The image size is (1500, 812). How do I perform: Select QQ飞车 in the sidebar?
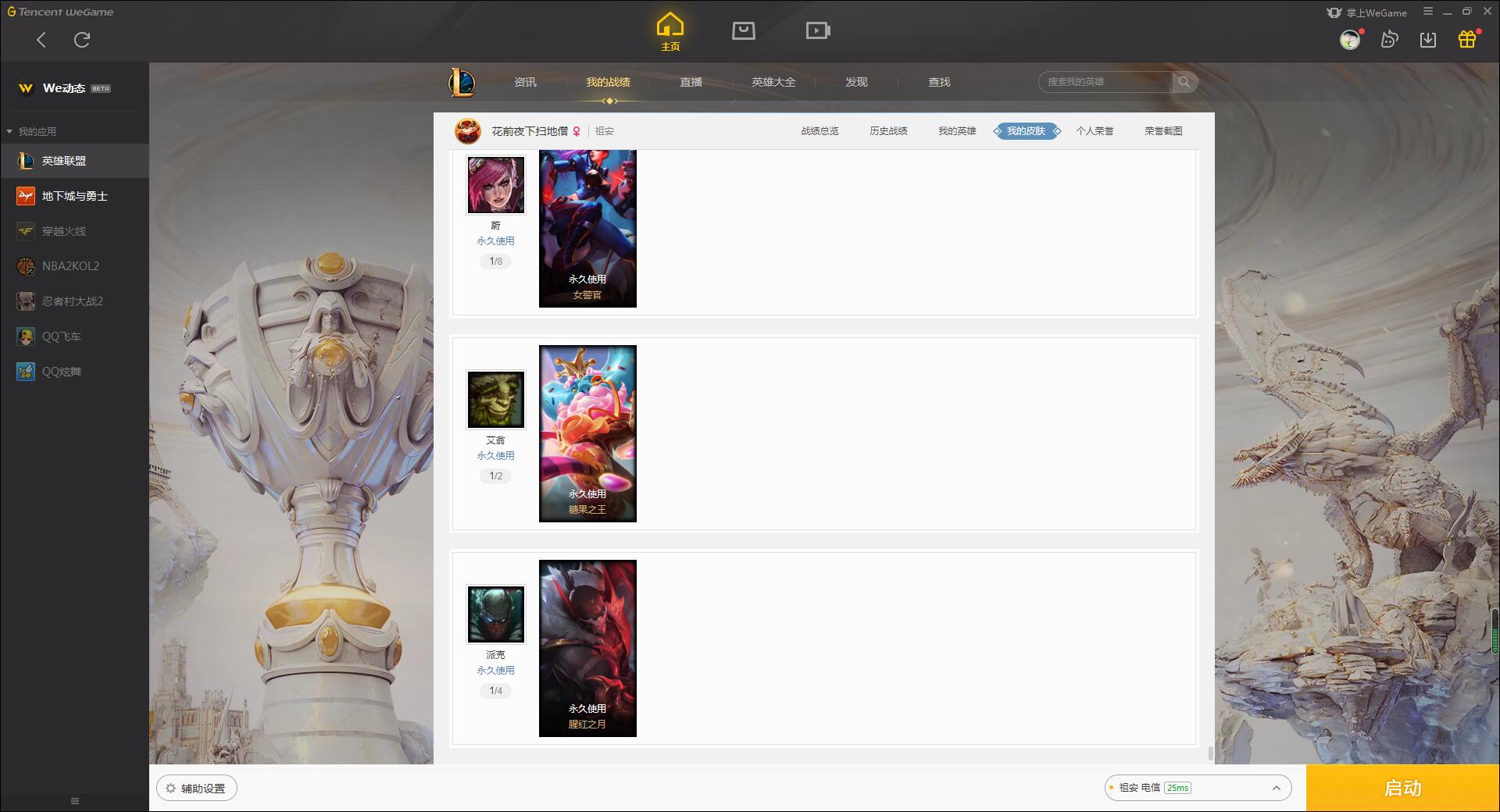[x=74, y=337]
